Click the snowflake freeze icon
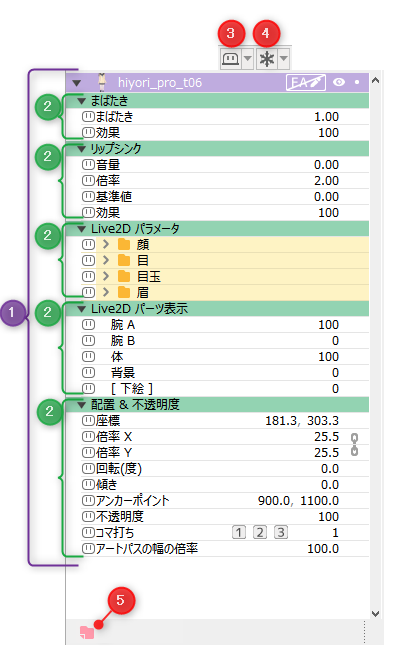Image resolution: width=395 pixels, height=650 pixels. pyautogui.click(x=267, y=59)
